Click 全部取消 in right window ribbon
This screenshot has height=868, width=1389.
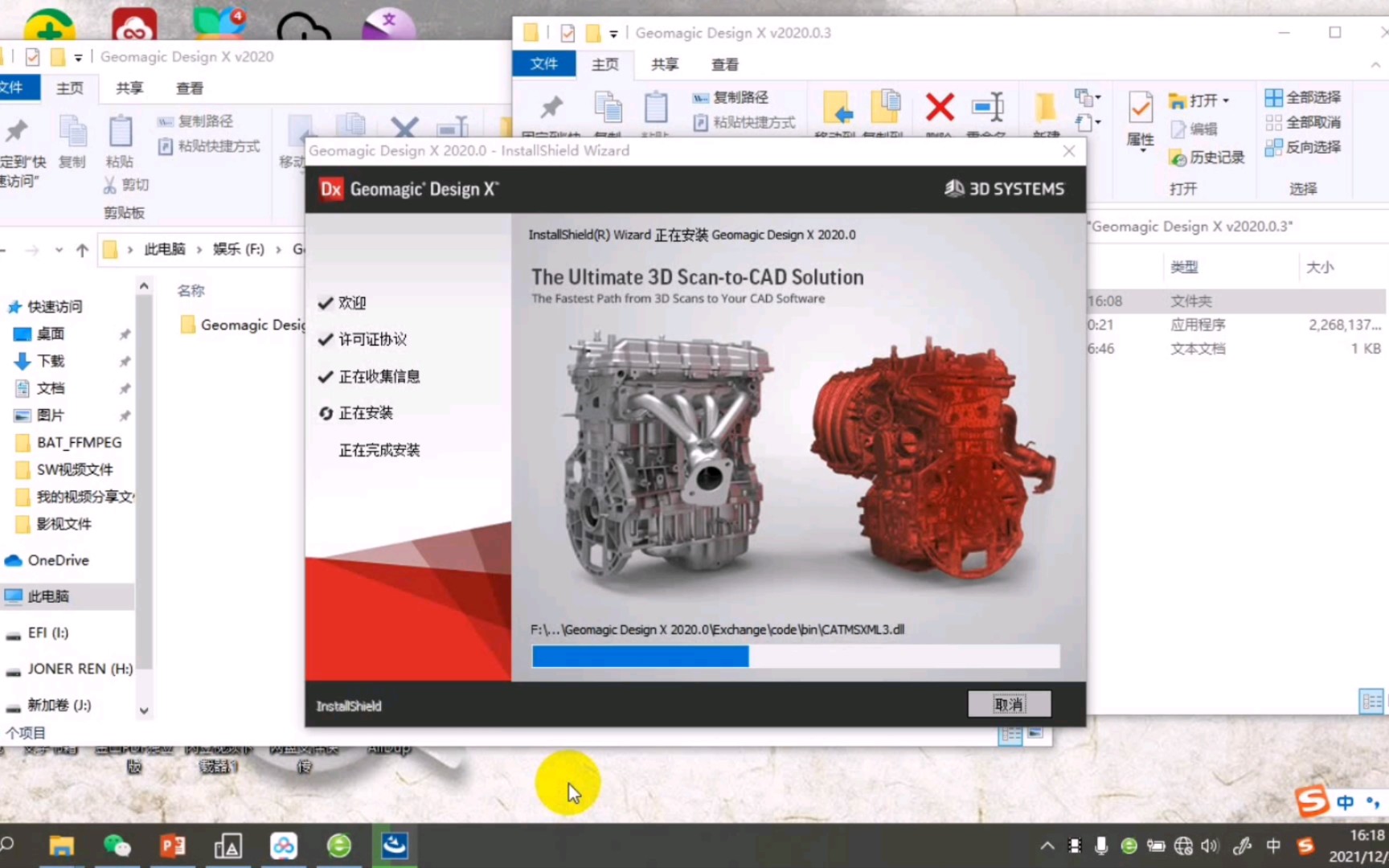coord(1303,122)
